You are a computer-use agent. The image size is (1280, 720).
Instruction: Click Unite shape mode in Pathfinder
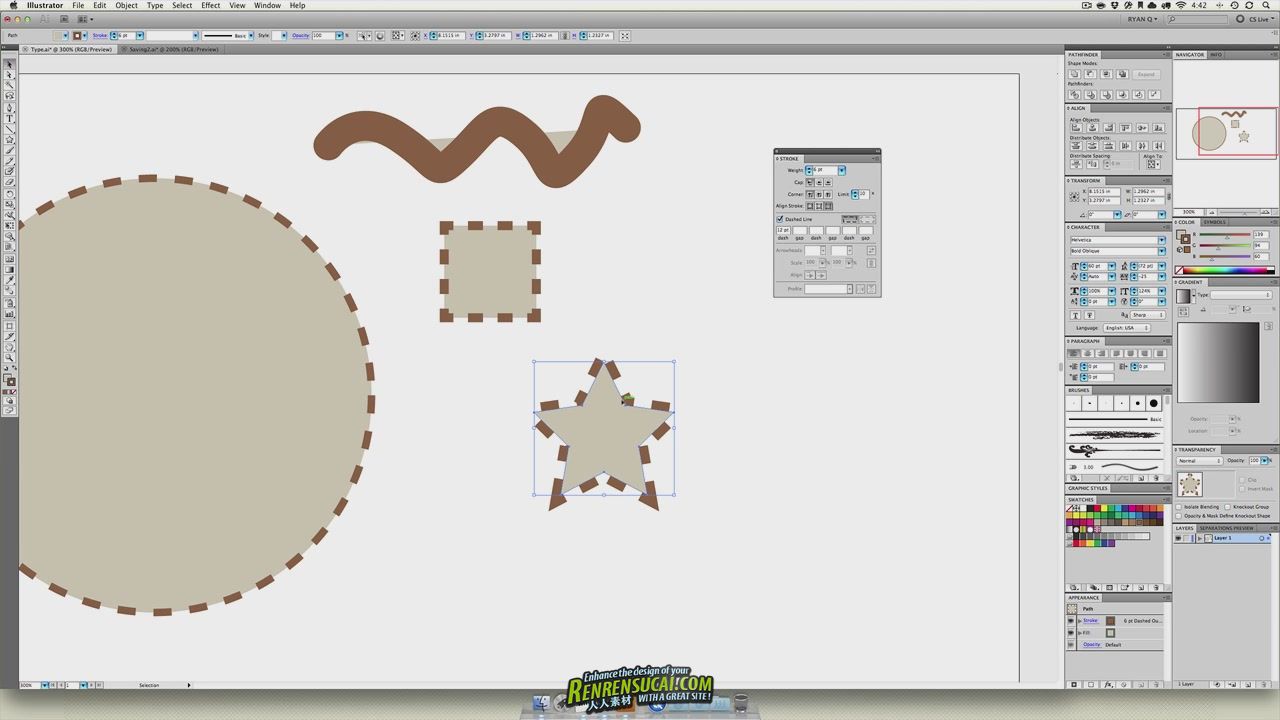pyautogui.click(x=1074, y=74)
